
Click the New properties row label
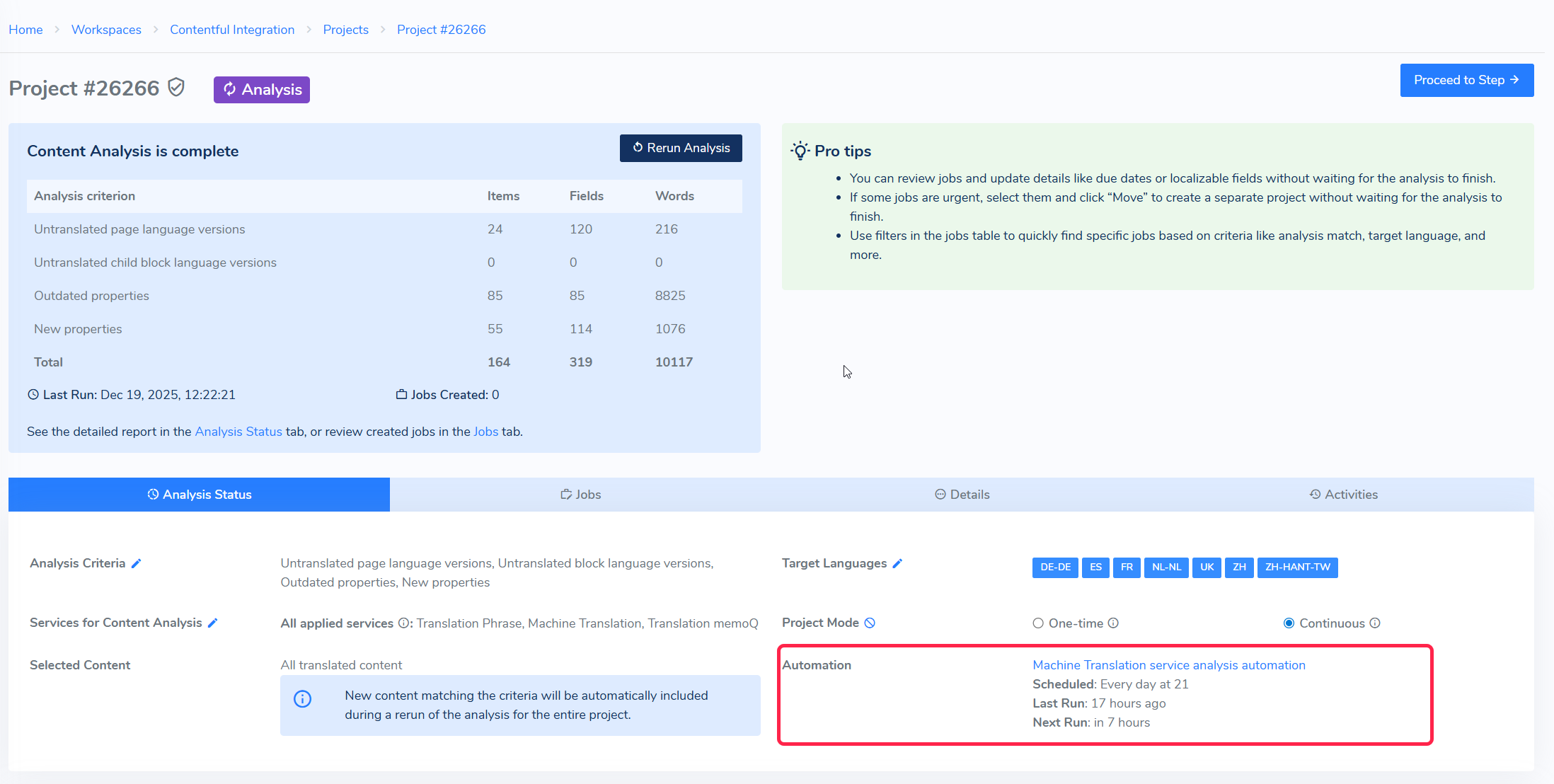pos(78,329)
